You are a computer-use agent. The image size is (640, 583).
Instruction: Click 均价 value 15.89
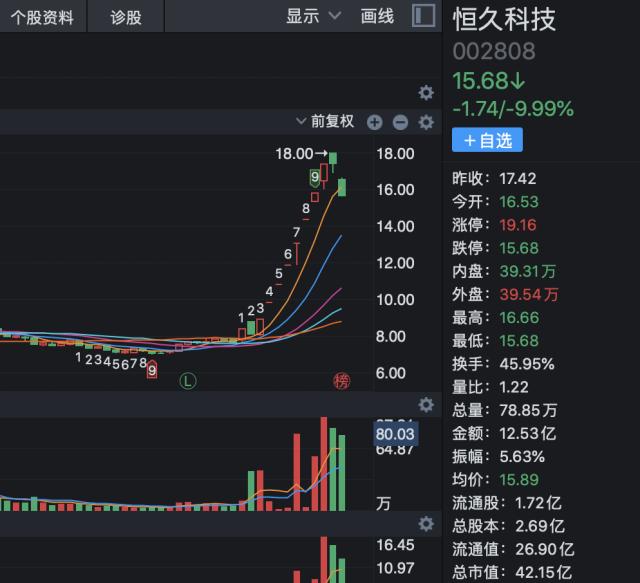coord(519,480)
